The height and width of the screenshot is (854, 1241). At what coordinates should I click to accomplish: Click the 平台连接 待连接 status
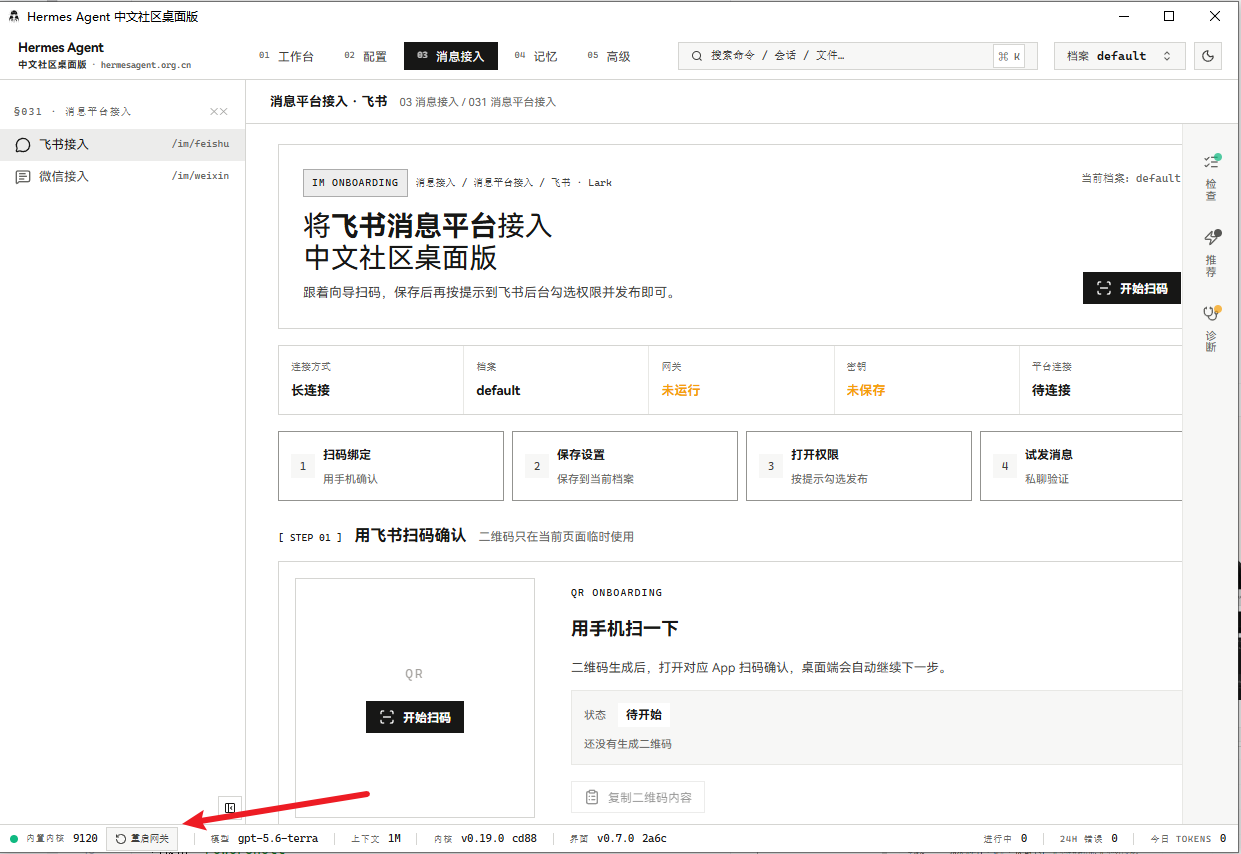click(1100, 380)
